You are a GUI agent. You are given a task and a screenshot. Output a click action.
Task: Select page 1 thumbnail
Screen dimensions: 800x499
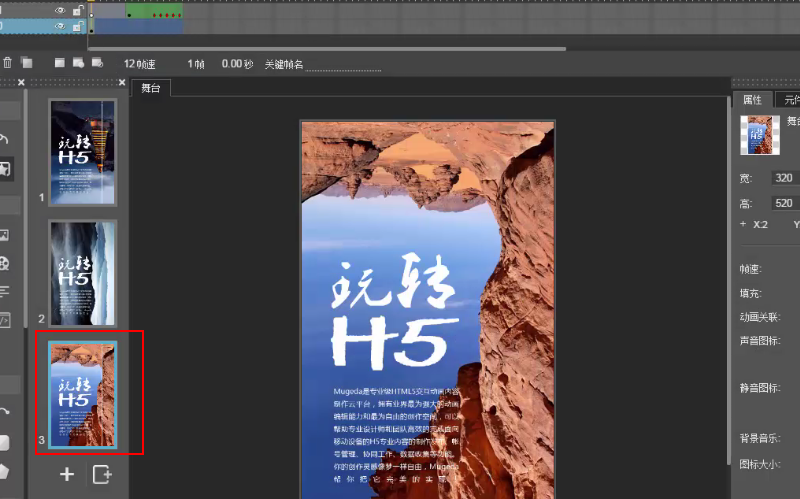83,153
